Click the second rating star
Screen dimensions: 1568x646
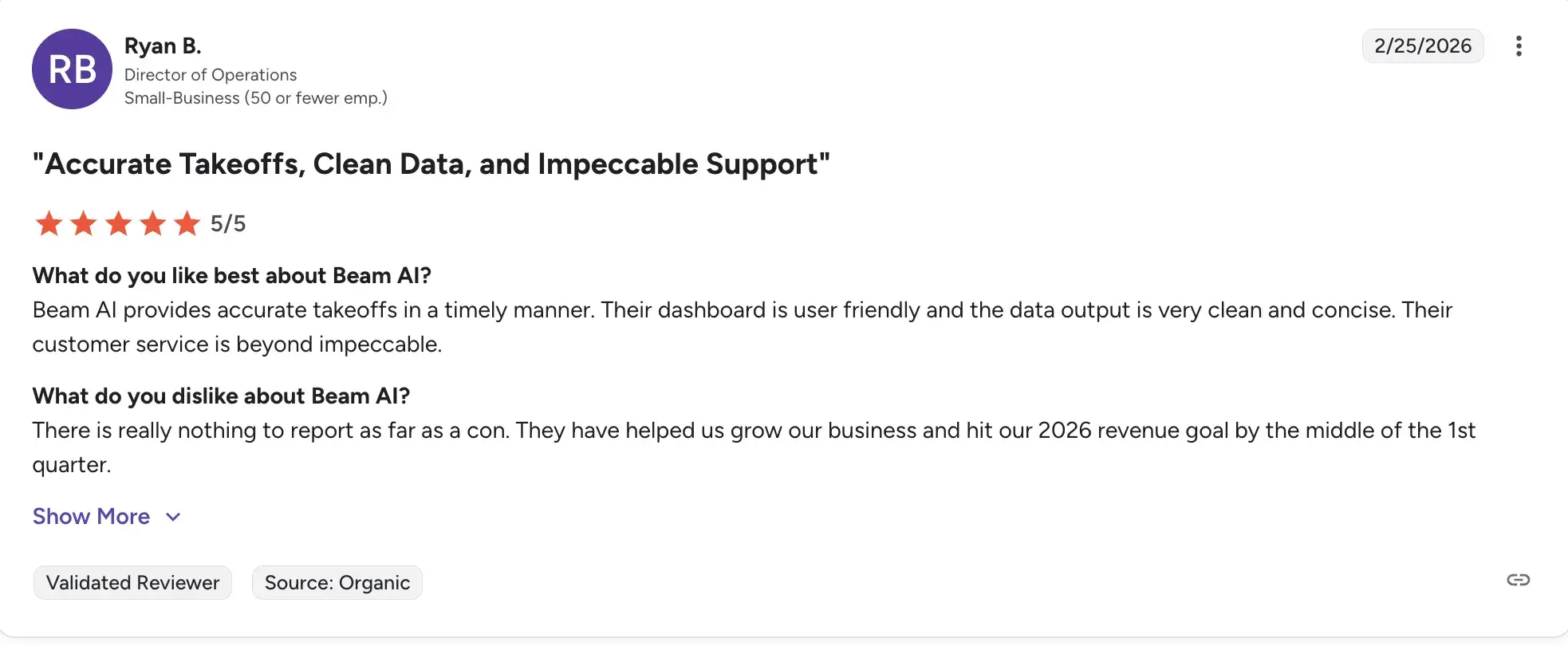(x=84, y=223)
